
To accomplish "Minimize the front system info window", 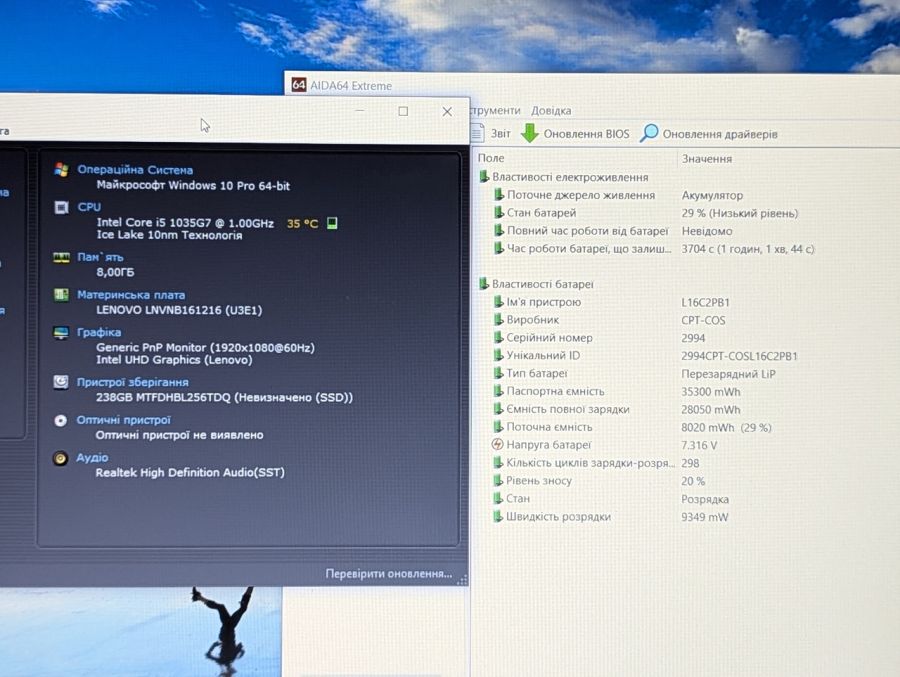I will 360,111.
